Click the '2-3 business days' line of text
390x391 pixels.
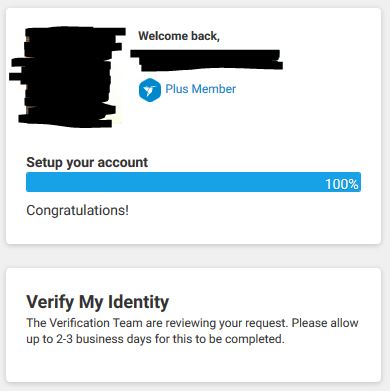[x=155, y=339]
